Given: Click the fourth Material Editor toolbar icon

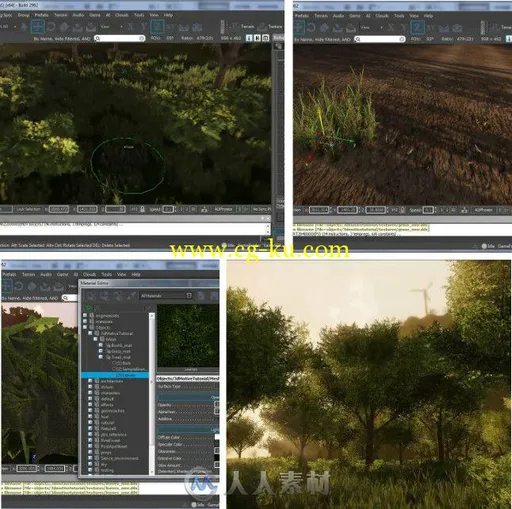Looking at the screenshot, I should click(131, 296).
